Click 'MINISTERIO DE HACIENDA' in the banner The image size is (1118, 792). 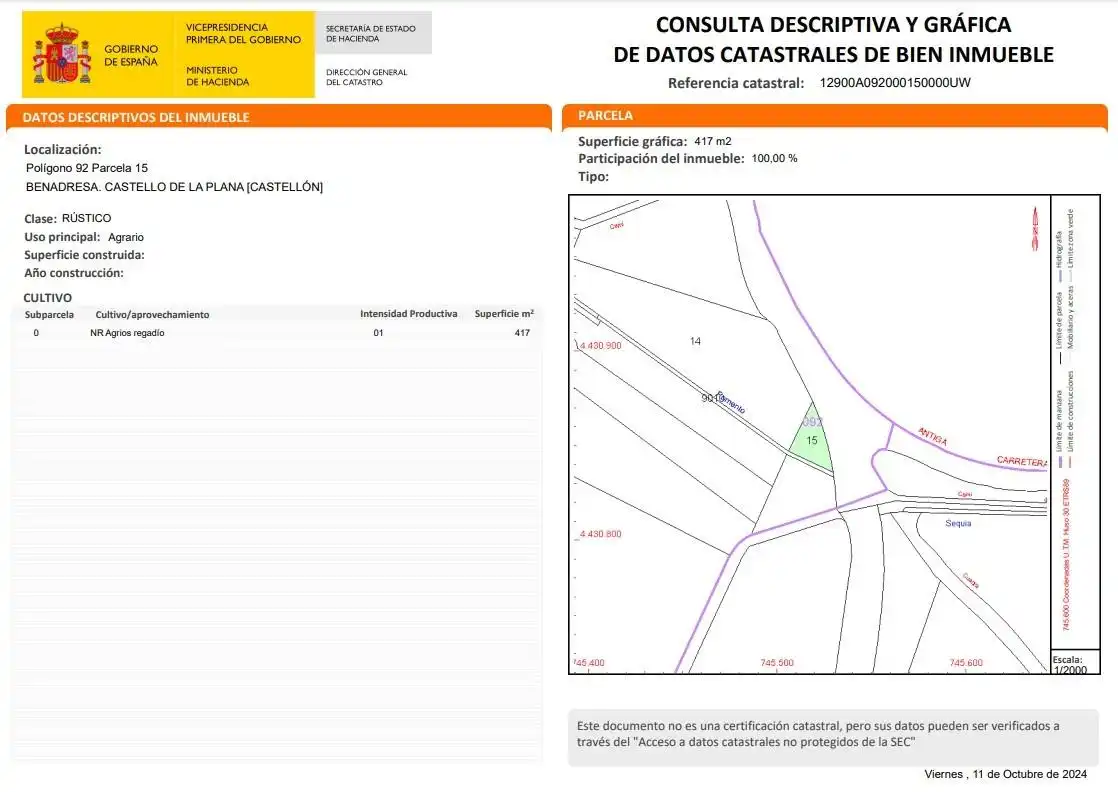217,76
